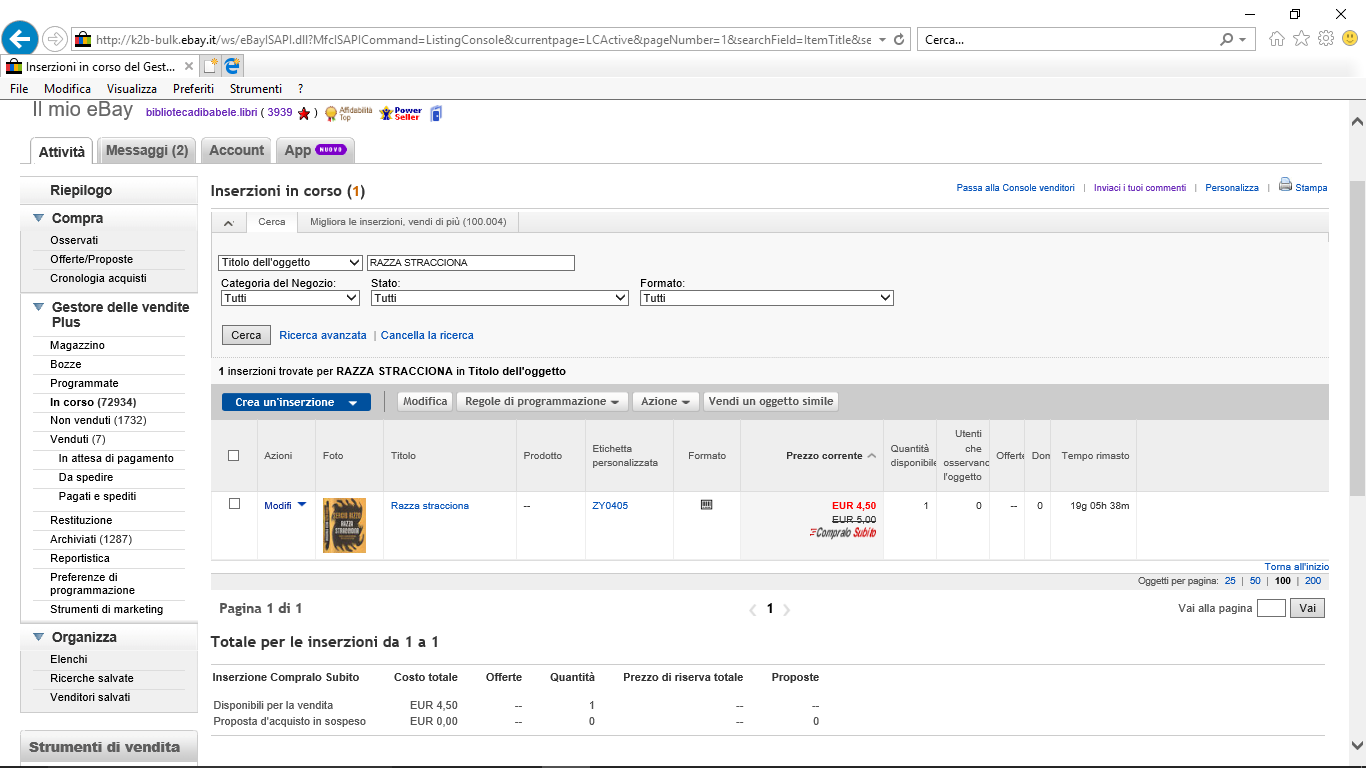Open Ricerca avanzata link
The height and width of the screenshot is (768, 1366).
click(x=323, y=335)
